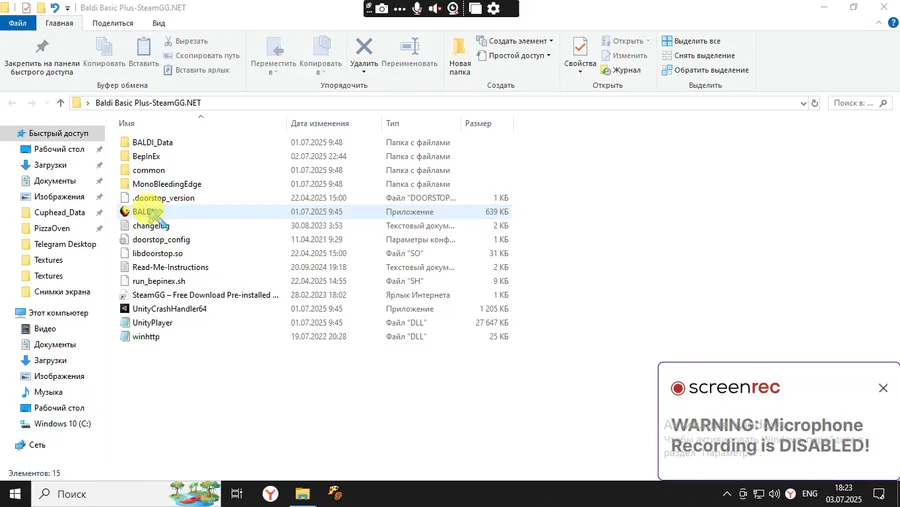Open Создать элемент dropdown
This screenshot has height=507, width=900.
click(515, 41)
